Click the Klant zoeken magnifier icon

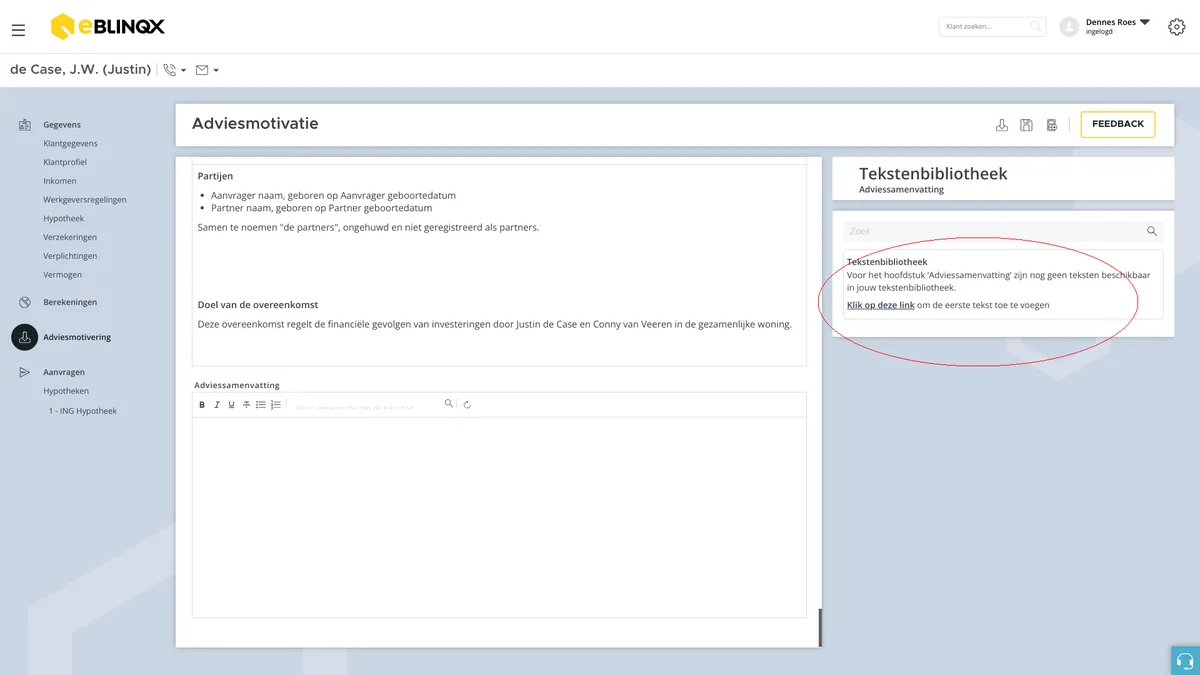coord(1036,27)
